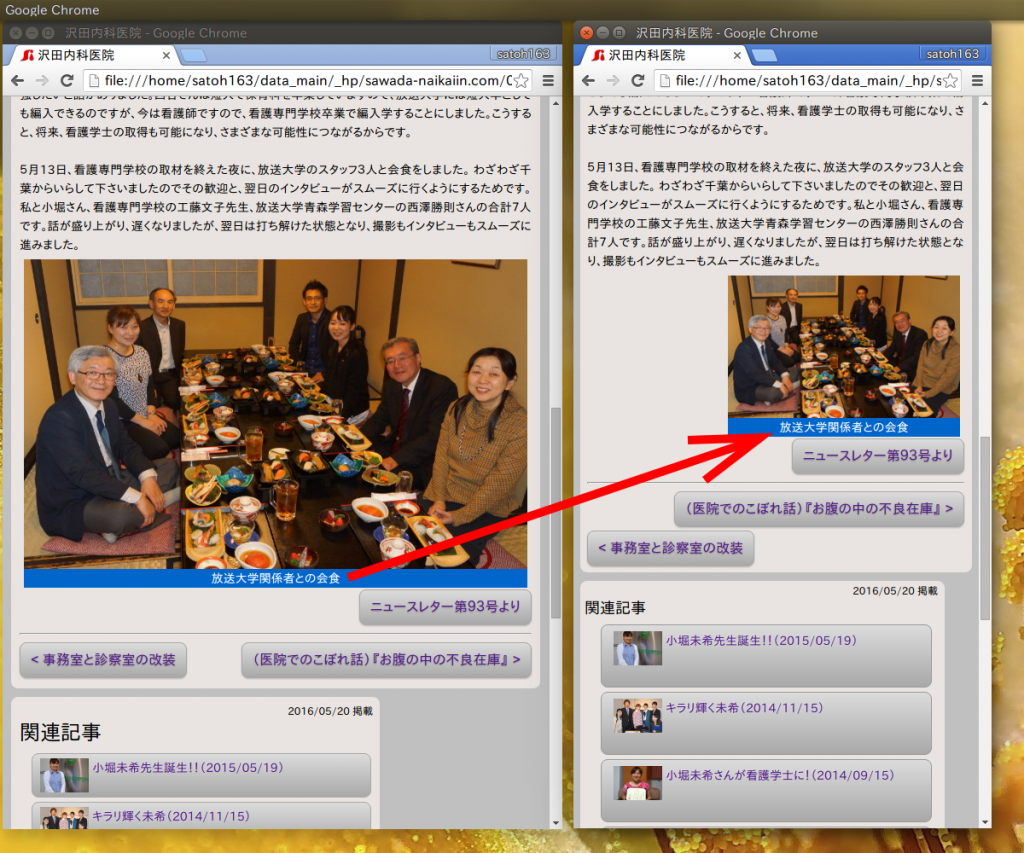Image resolution: width=1024 pixels, height=853 pixels.
Task: Open the hamburger menu in left Chrome window
Action: pyautogui.click(x=548, y=80)
